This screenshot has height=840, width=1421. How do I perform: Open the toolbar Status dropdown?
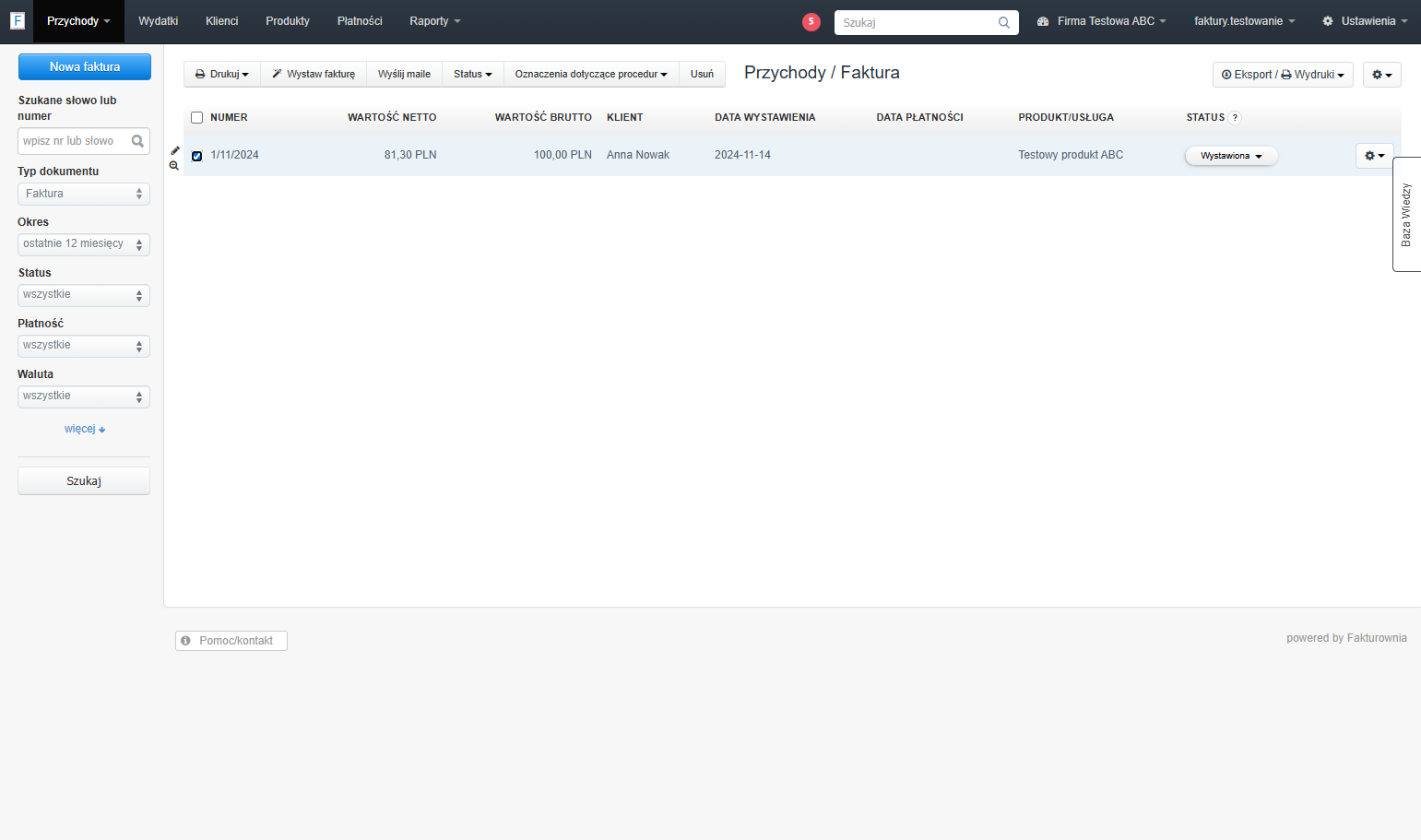(x=473, y=75)
